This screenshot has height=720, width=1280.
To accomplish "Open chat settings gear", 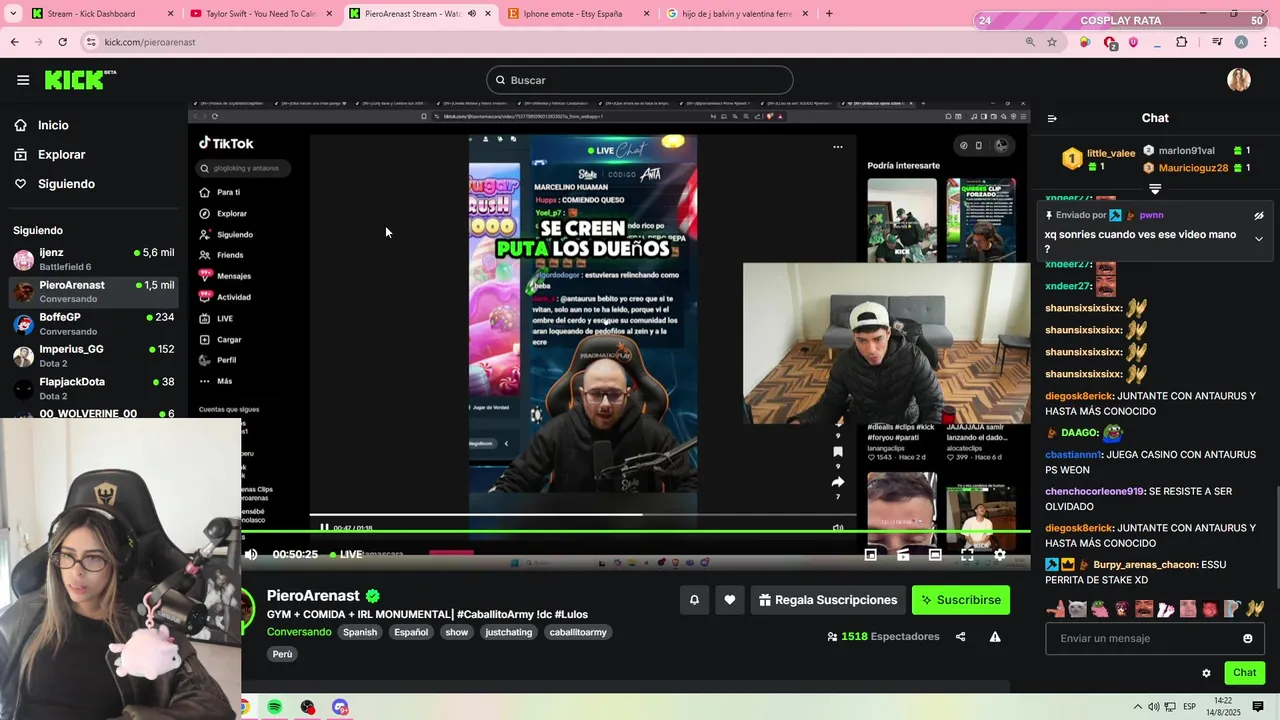I will [x=1206, y=673].
